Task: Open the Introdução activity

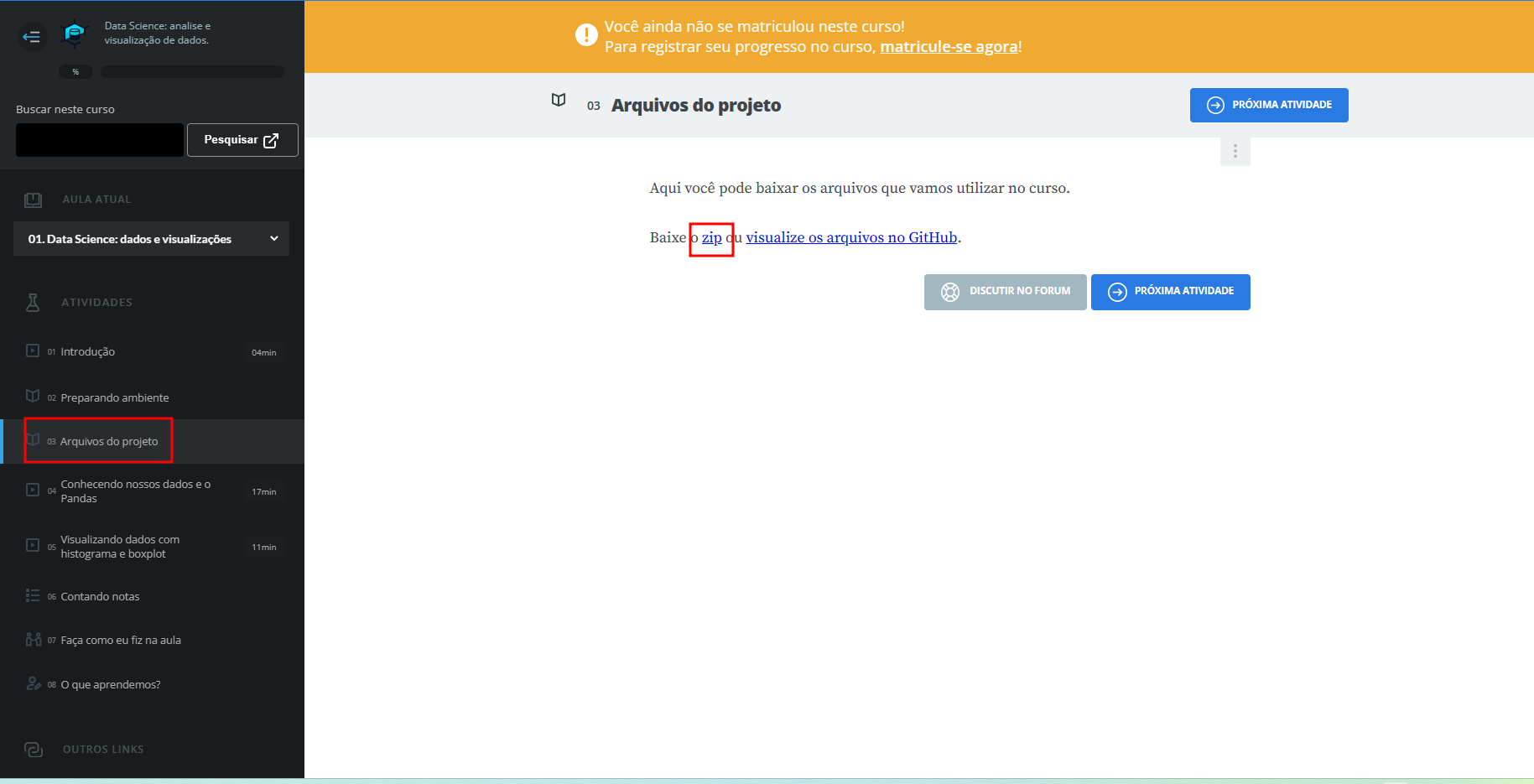Action: (153, 351)
